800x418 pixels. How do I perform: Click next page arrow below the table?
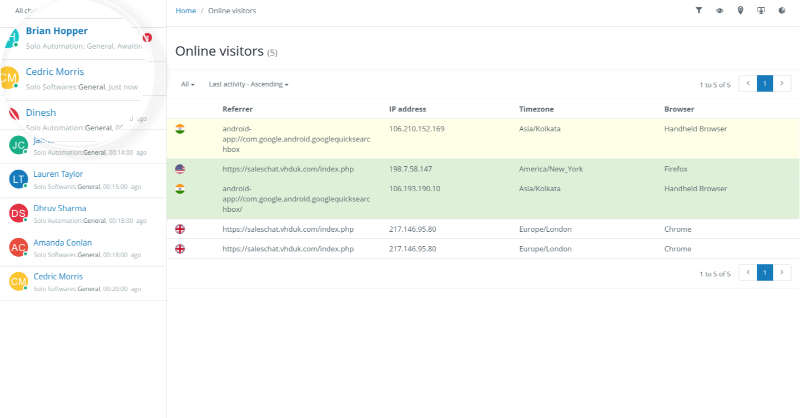[782, 273]
